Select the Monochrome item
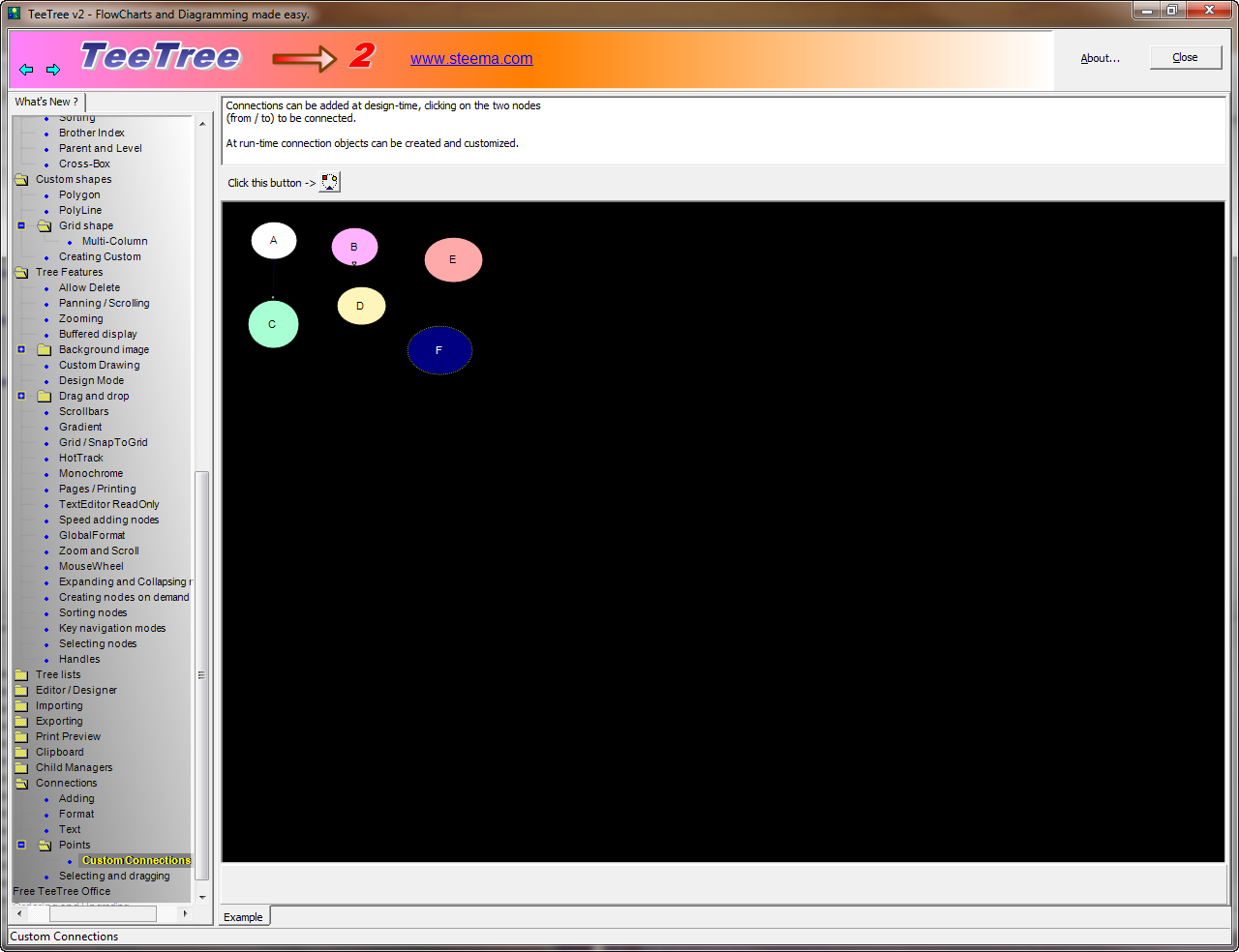Image resolution: width=1239 pixels, height=952 pixels. pos(91,473)
